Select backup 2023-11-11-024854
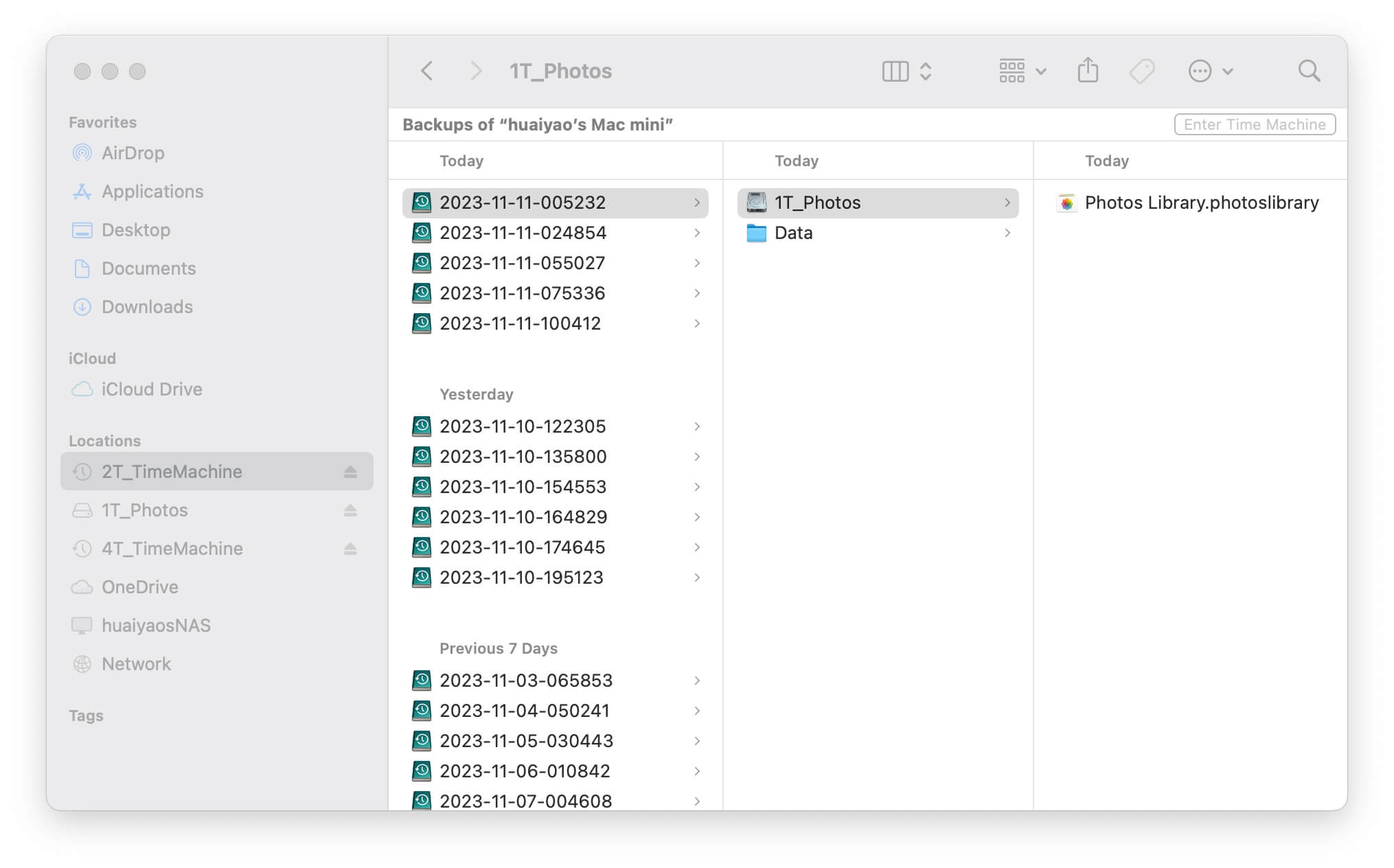The width and height of the screenshot is (1394, 868). [x=555, y=233]
